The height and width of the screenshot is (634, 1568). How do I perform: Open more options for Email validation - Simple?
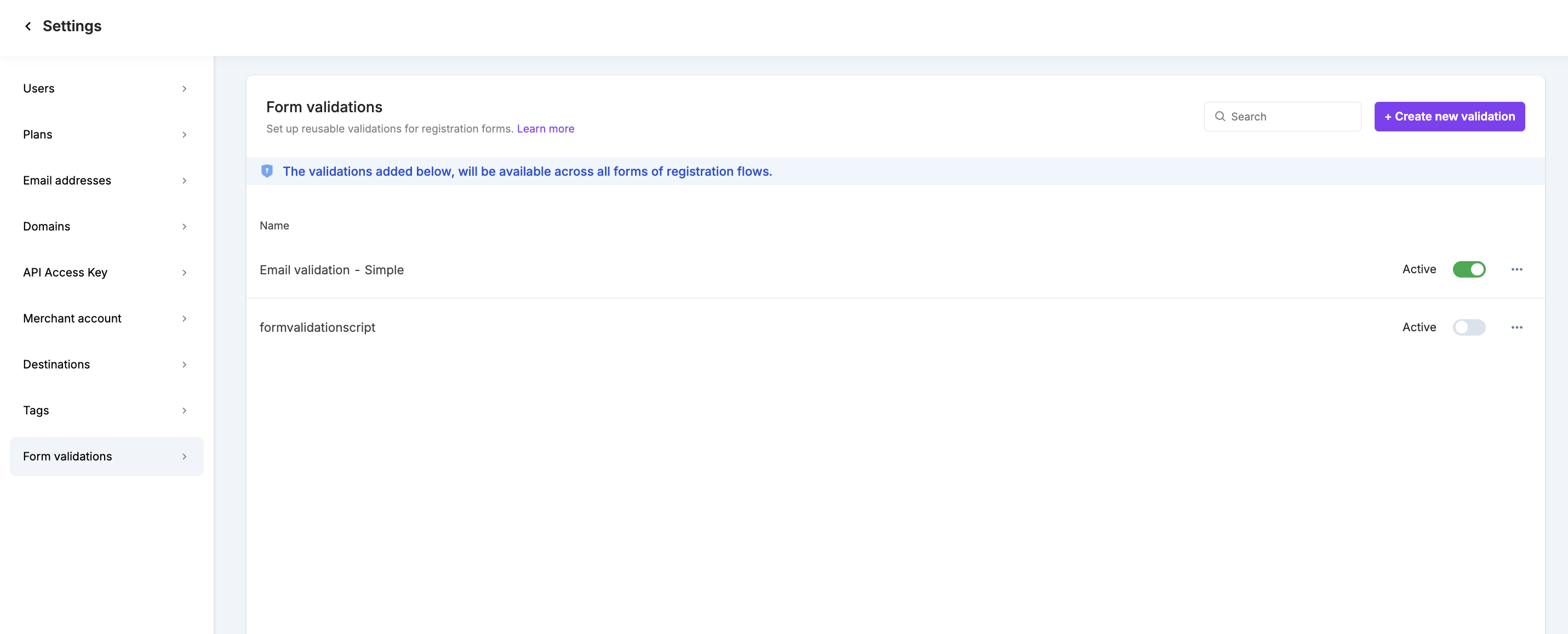pos(1517,269)
